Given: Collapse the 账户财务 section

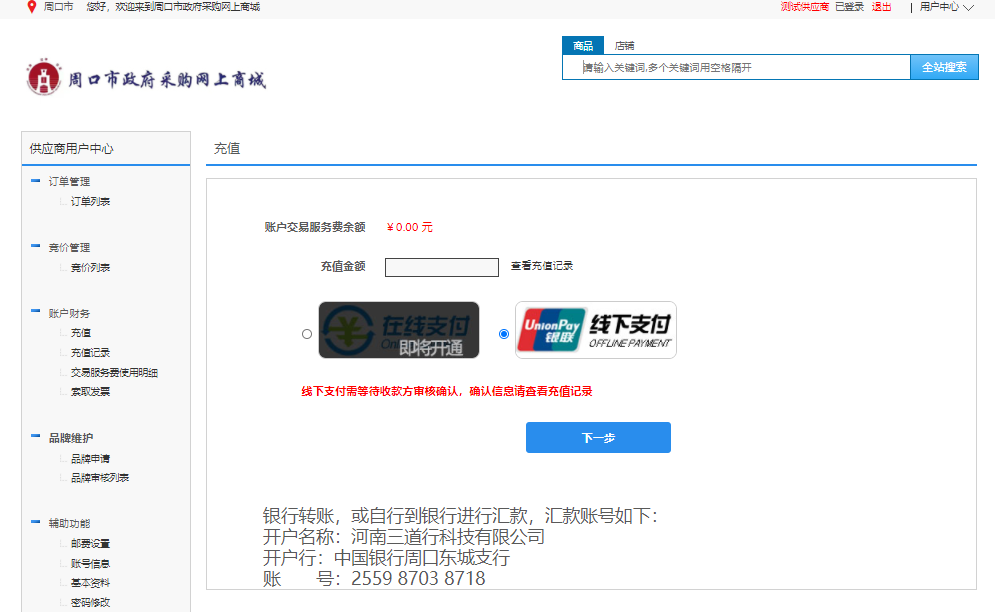Looking at the screenshot, I should pos(36,312).
